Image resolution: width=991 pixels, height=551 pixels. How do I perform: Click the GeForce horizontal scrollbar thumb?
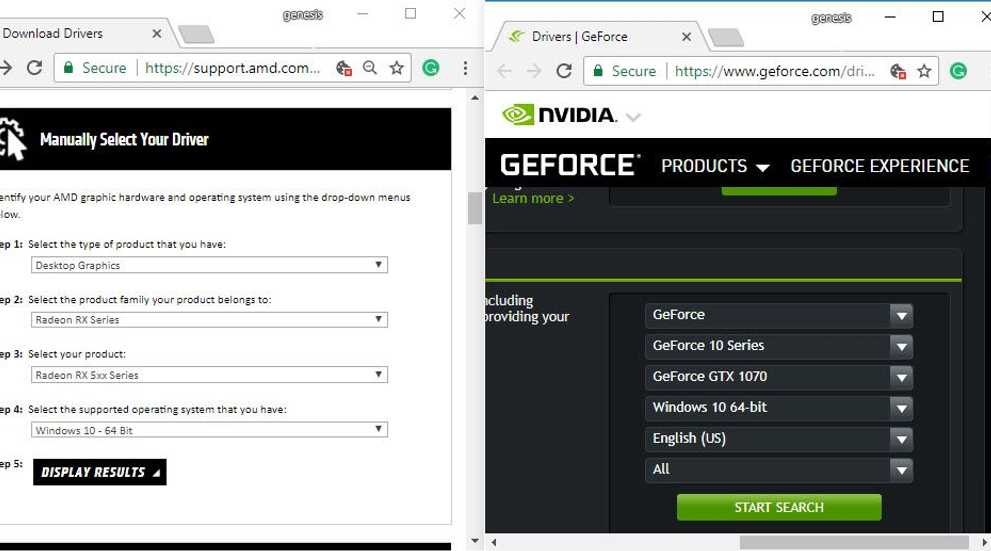point(854,542)
